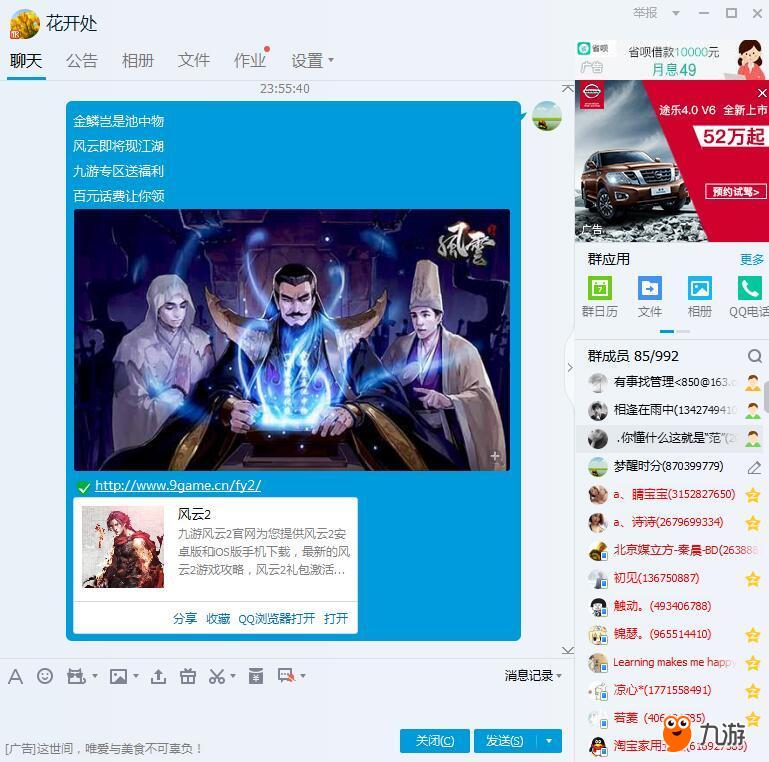Open the 消息记录 dropdown
The width and height of the screenshot is (769, 762).
click(533, 676)
